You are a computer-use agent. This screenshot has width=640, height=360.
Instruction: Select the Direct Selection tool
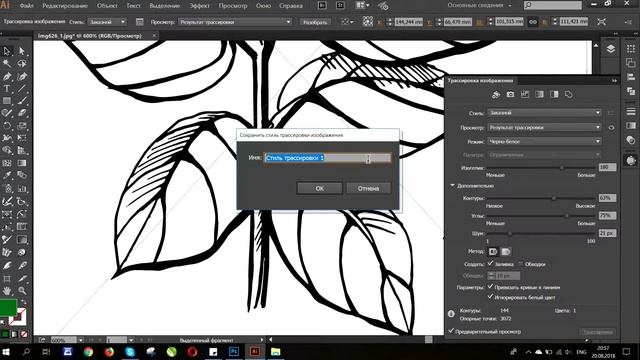[x=22, y=51]
